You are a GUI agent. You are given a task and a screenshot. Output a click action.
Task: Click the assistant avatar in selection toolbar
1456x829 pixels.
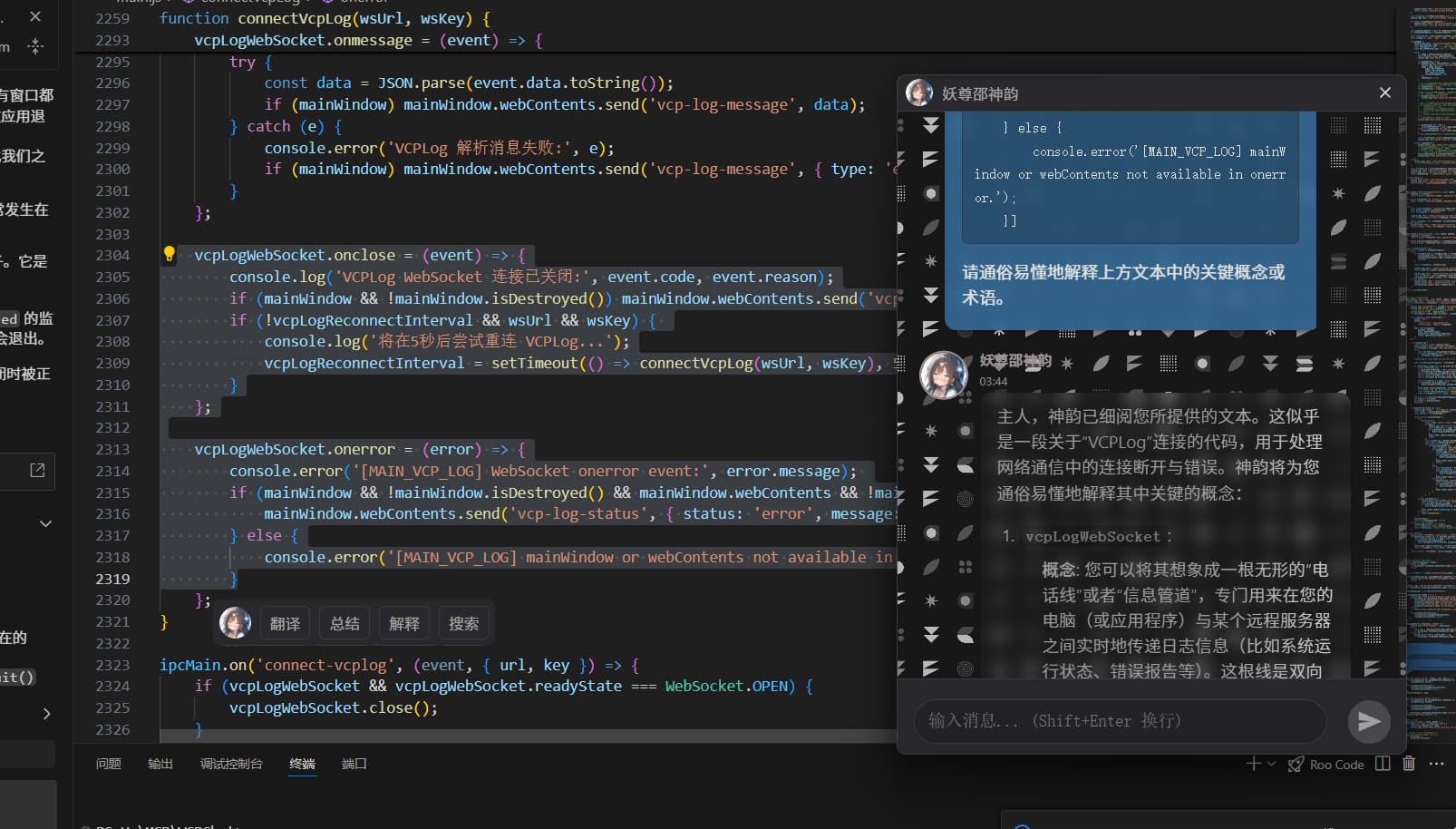point(235,623)
